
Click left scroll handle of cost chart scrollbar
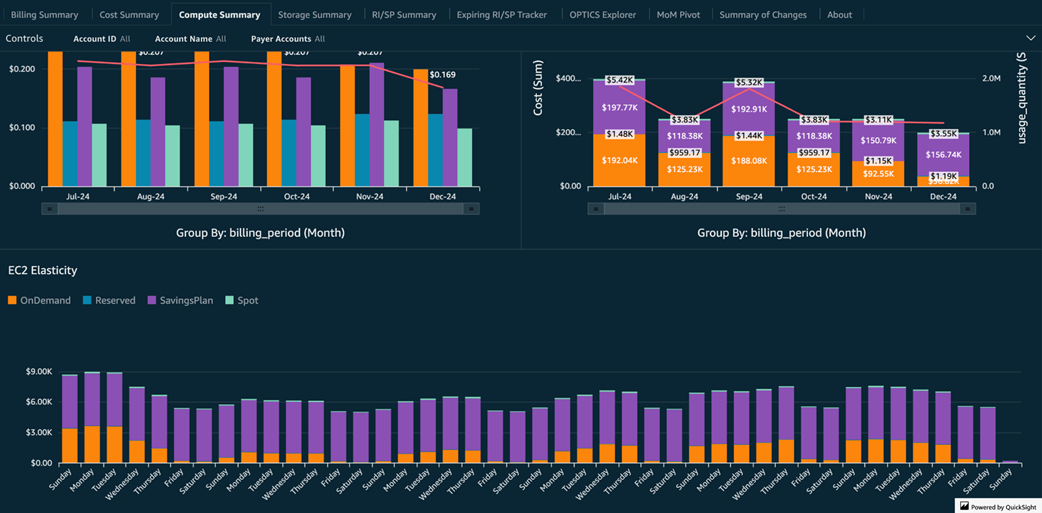595,209
